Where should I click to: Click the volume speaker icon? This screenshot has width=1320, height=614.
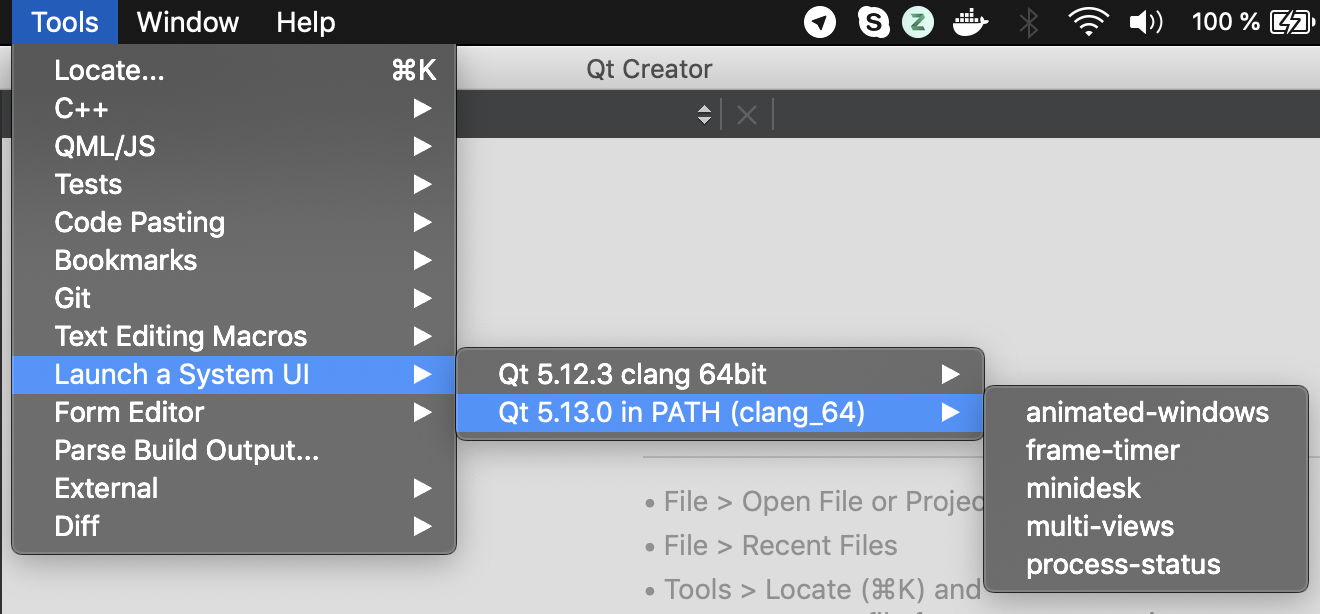[x=1146, y=22]
